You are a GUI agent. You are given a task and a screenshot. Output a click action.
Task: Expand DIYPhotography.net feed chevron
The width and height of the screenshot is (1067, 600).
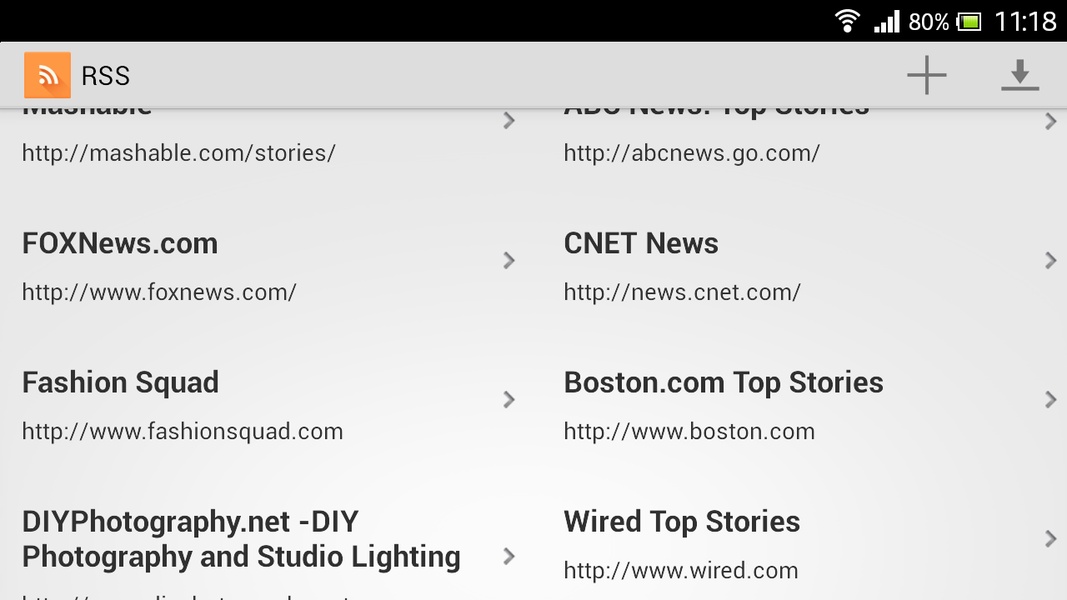[508, 556]
